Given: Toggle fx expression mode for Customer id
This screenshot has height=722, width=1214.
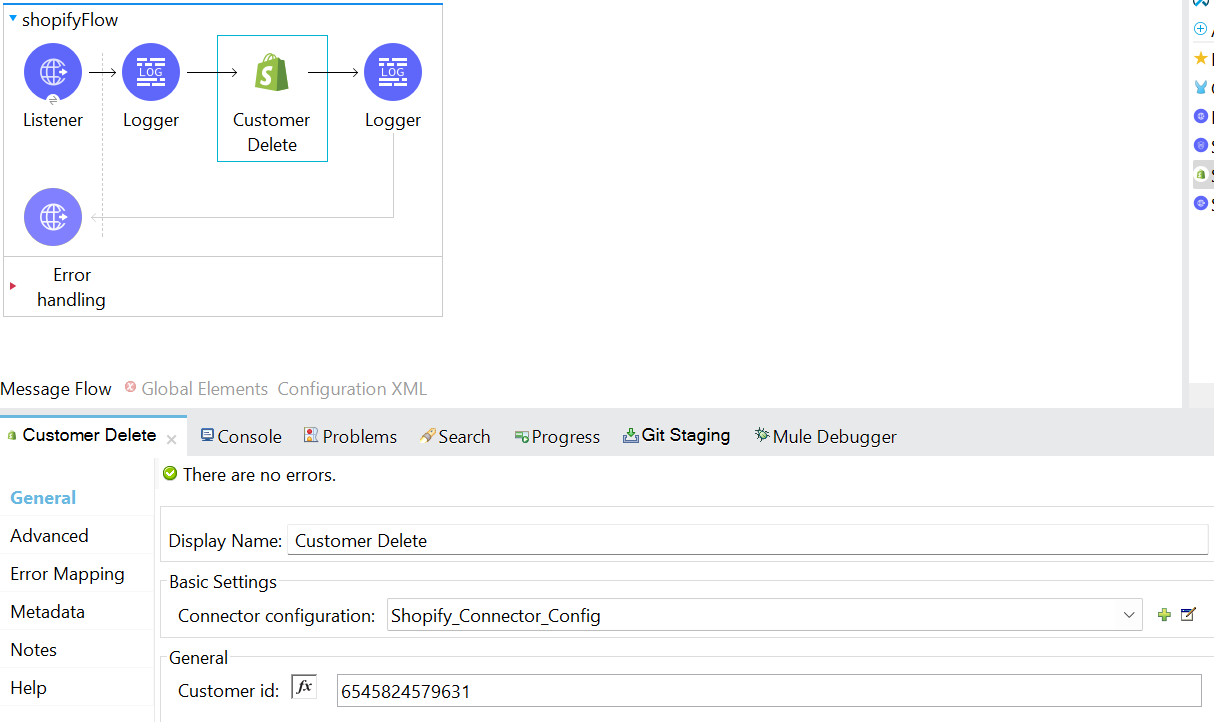Looking at the screenshot, I should point(304,687).
